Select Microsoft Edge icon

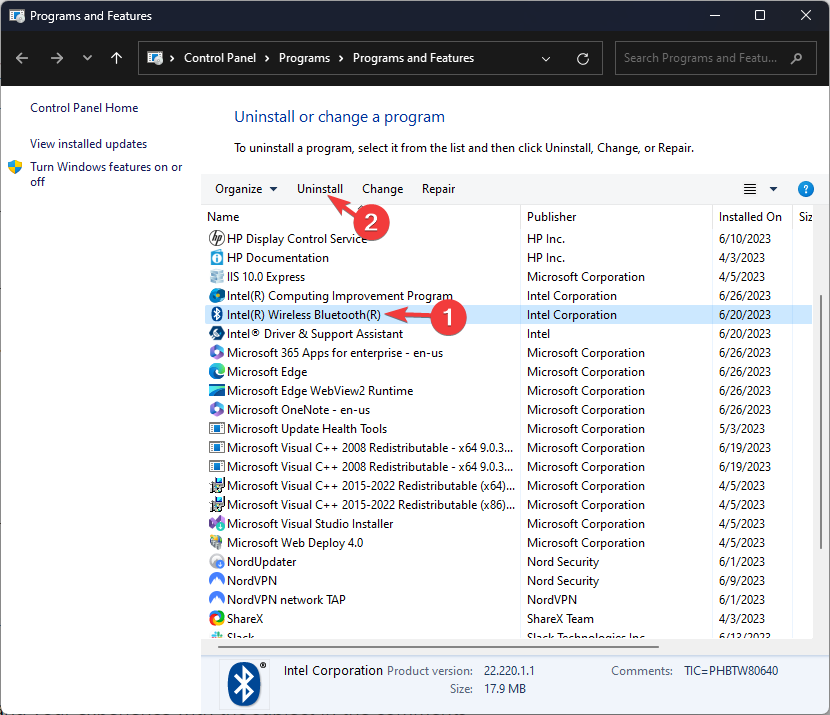coord(216,372)
